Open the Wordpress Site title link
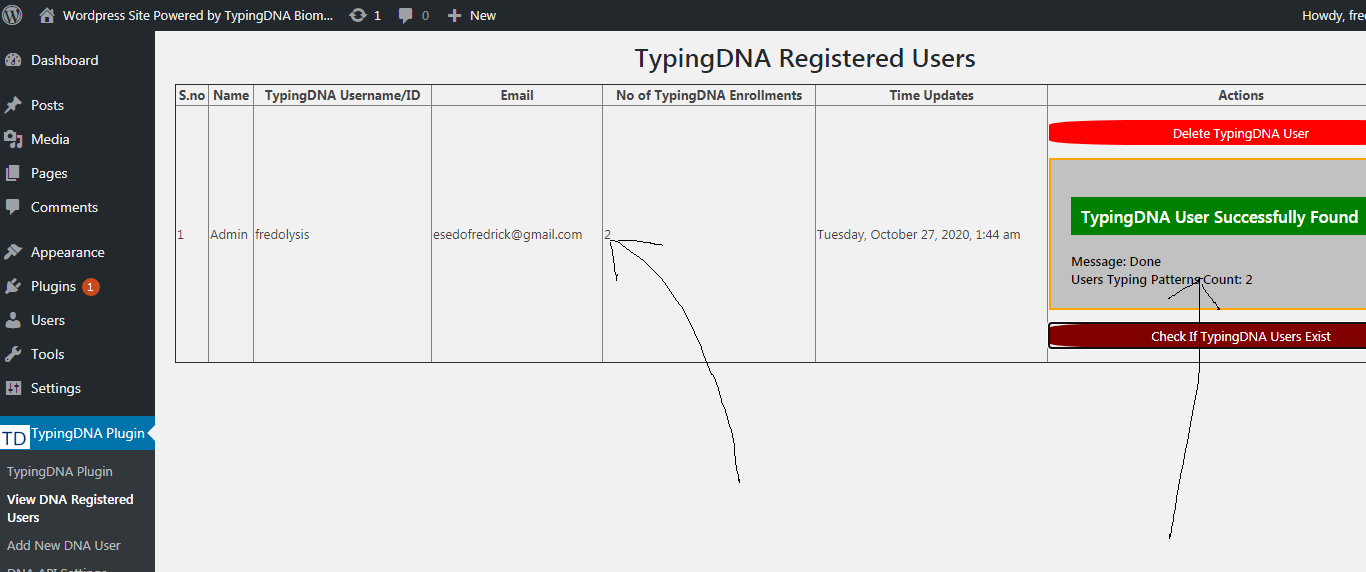Screen dimensions: 1366x572 tap(198, 15)
